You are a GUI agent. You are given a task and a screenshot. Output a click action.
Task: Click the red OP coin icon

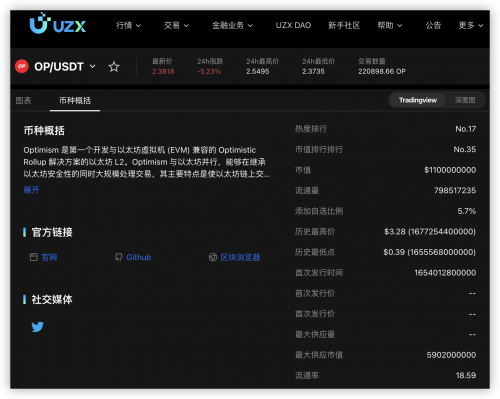[22, 66]
